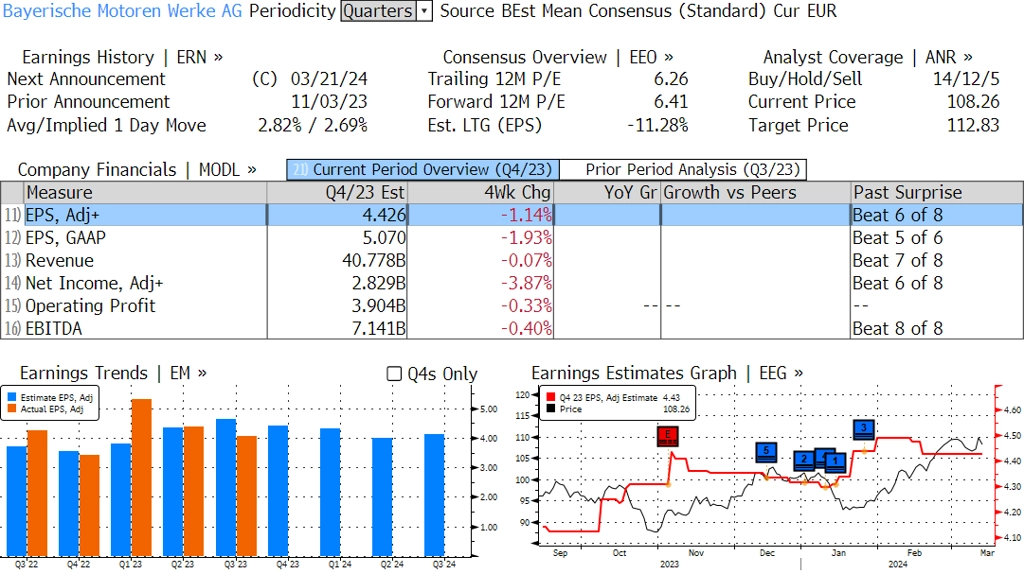The image size is (1024, 574).
Task: Click blue marker numbered 1 on graph
Action: point(835,462)
